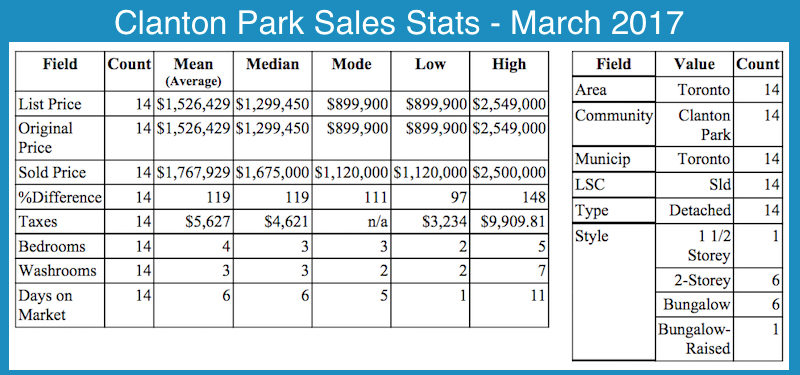Select the Bedrooms row label

(51, 246)
